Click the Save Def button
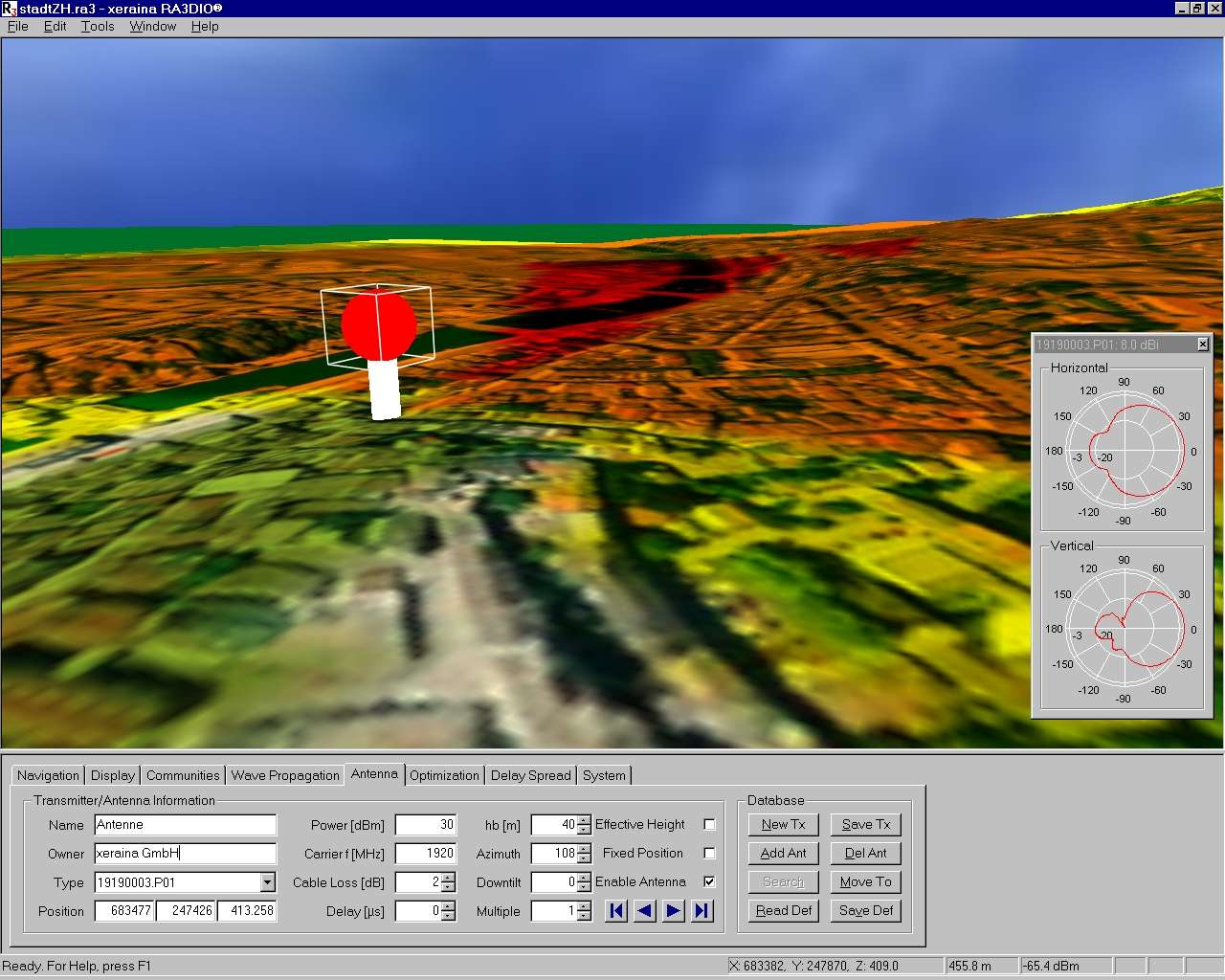 tap(866, 910)
